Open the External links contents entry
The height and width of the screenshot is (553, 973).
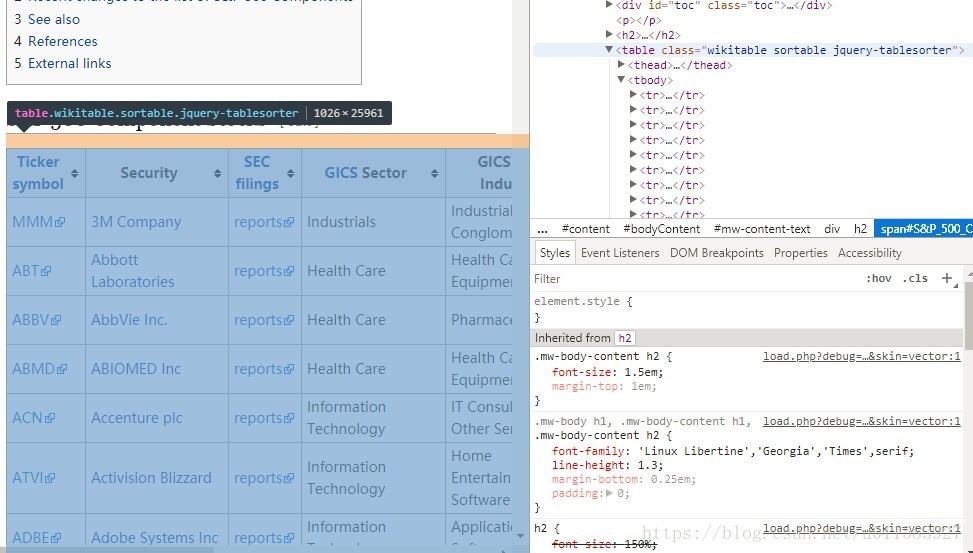click(x=70, y=63)
